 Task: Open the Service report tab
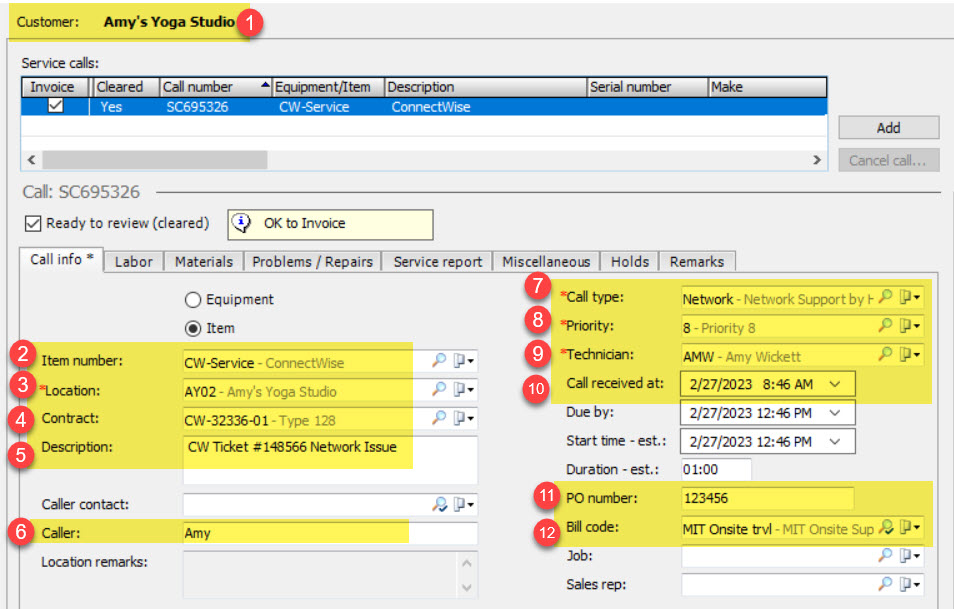437,262
